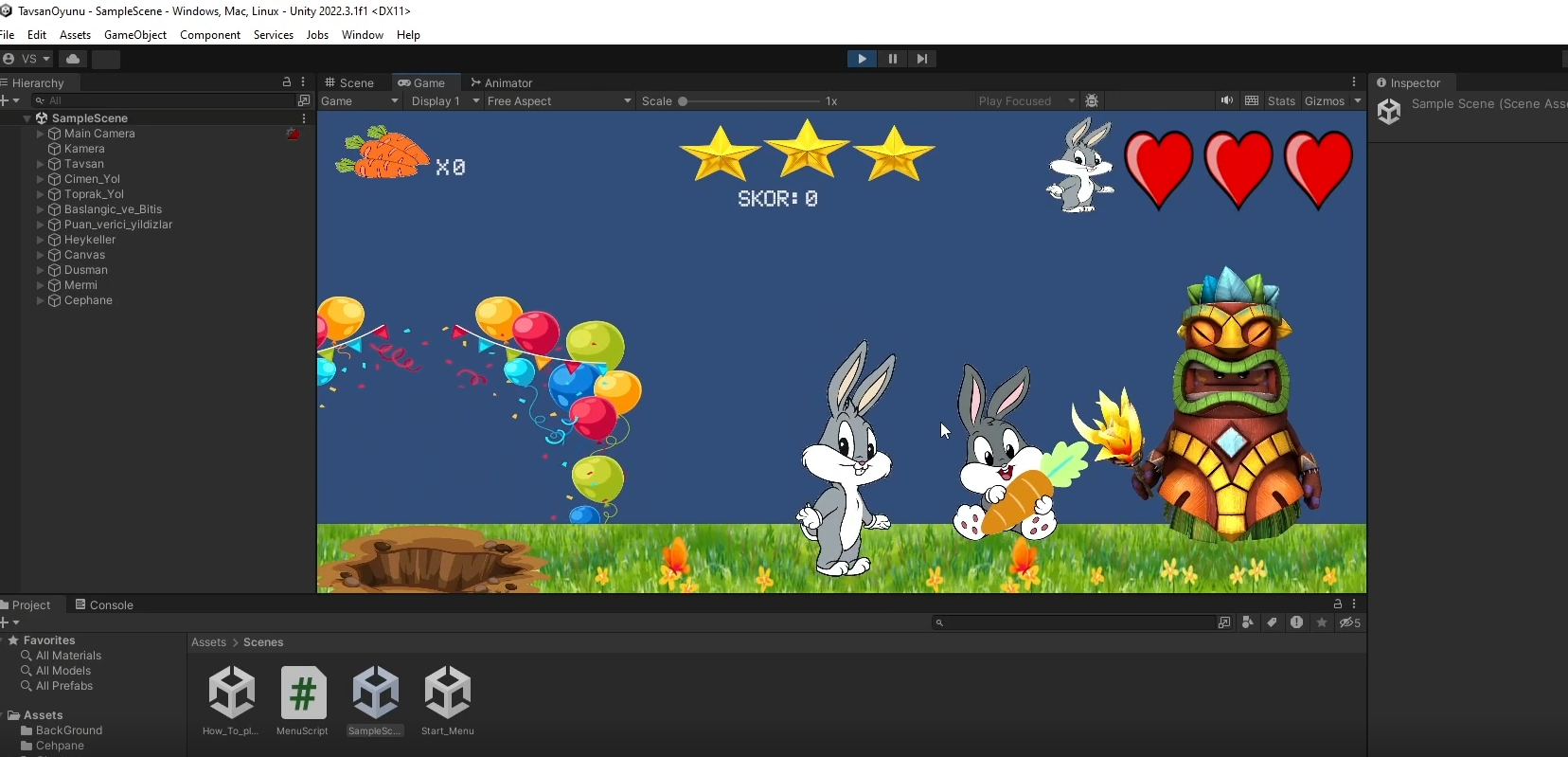1568x757 pixels.
Task: Switch to the Scene tab
Action: (x=349, y=83)
